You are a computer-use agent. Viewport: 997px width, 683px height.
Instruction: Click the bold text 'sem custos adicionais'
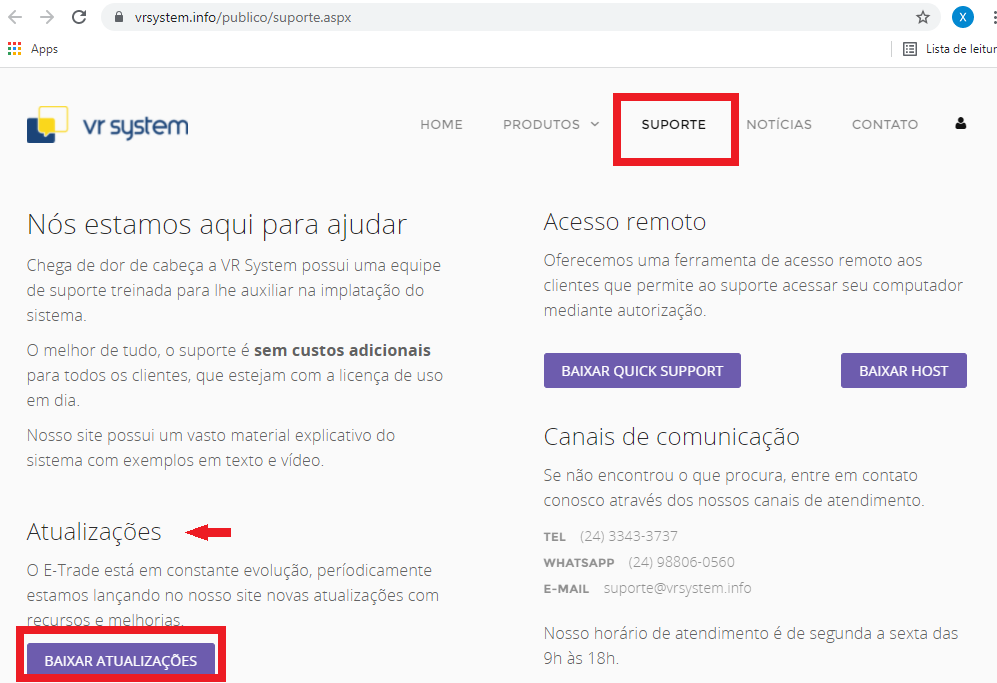click(342, 350)
